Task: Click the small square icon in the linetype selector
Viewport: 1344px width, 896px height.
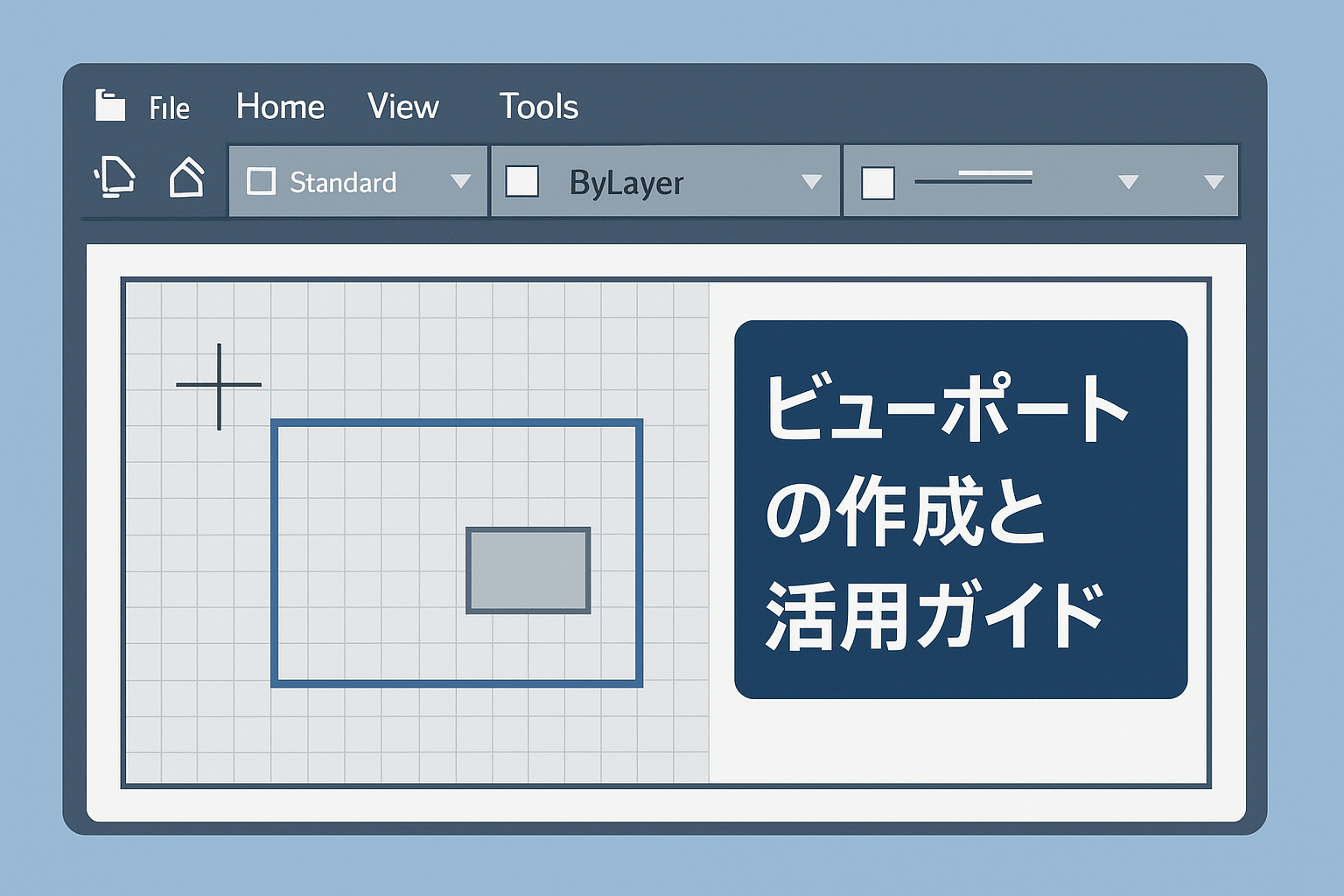Action: click(877, 182)
